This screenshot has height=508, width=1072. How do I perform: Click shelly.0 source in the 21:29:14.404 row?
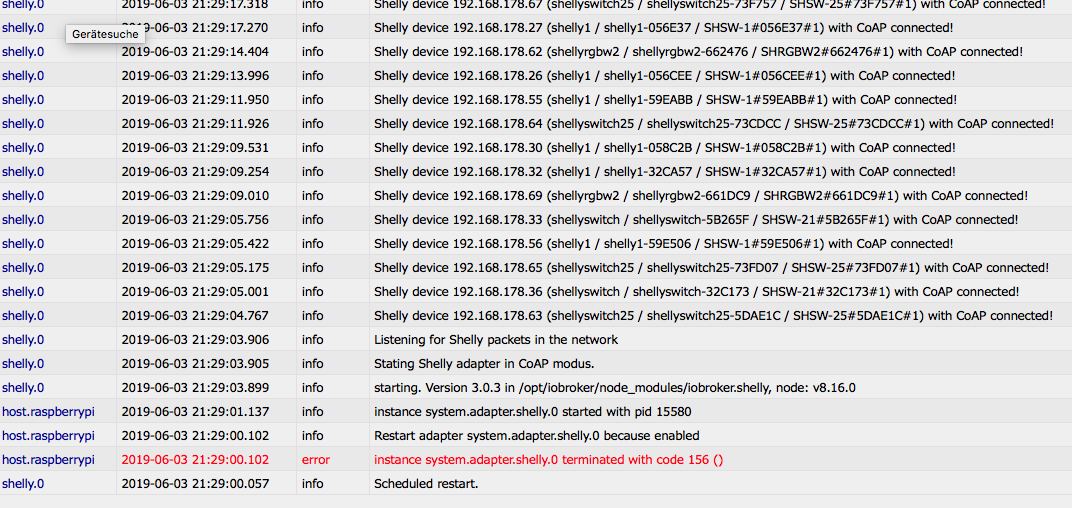click(x=23, y=51)
